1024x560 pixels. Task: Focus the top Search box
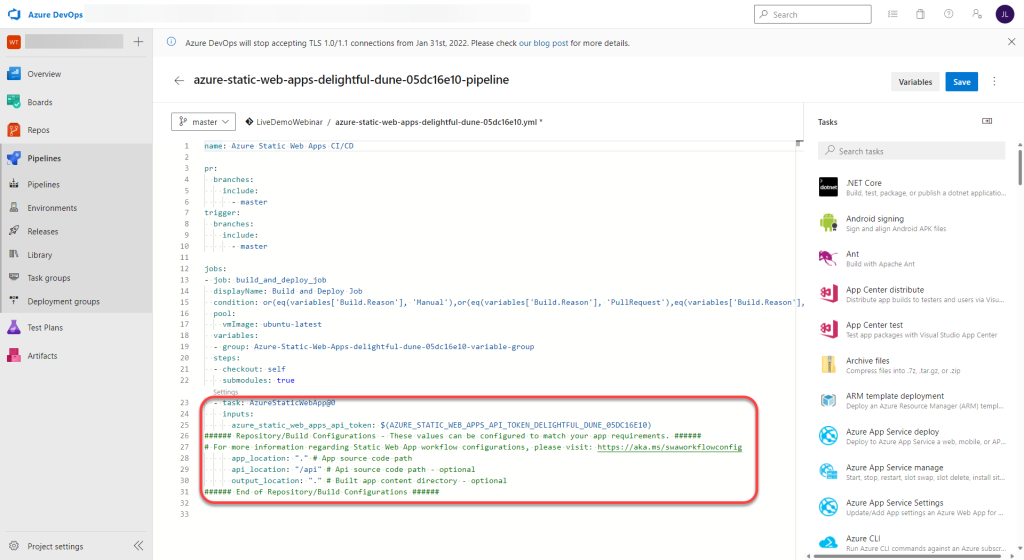812,14
